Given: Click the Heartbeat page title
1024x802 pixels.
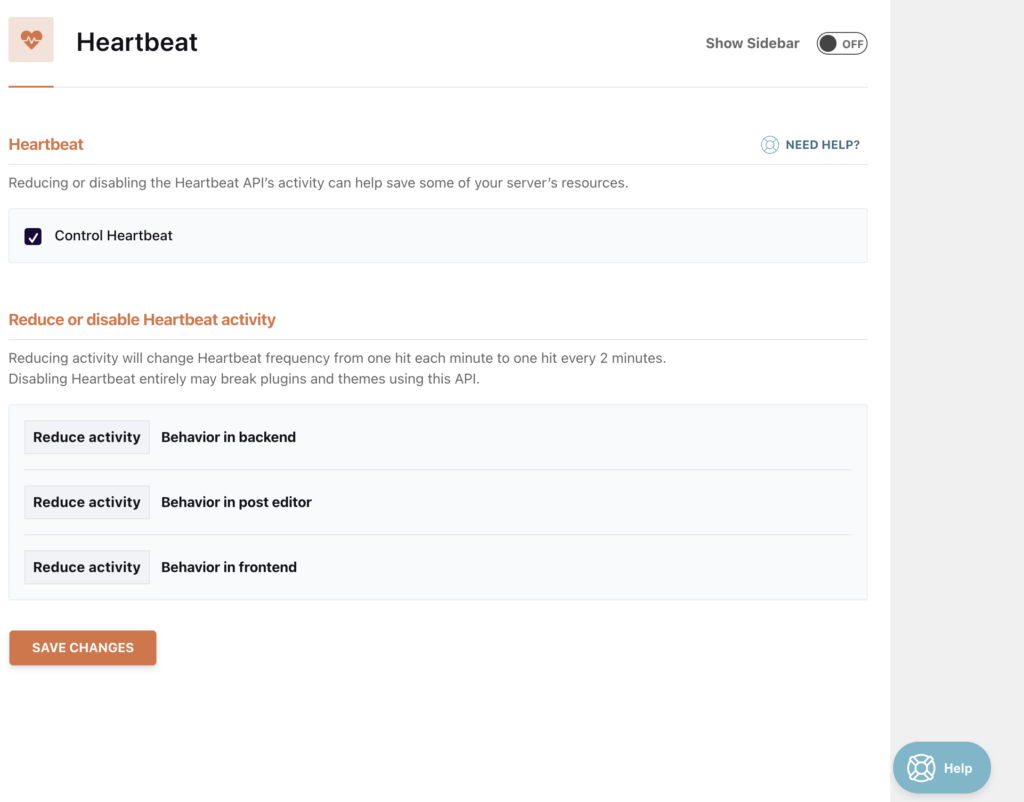Looking at the screenshot, I should (x=136, y=42).
